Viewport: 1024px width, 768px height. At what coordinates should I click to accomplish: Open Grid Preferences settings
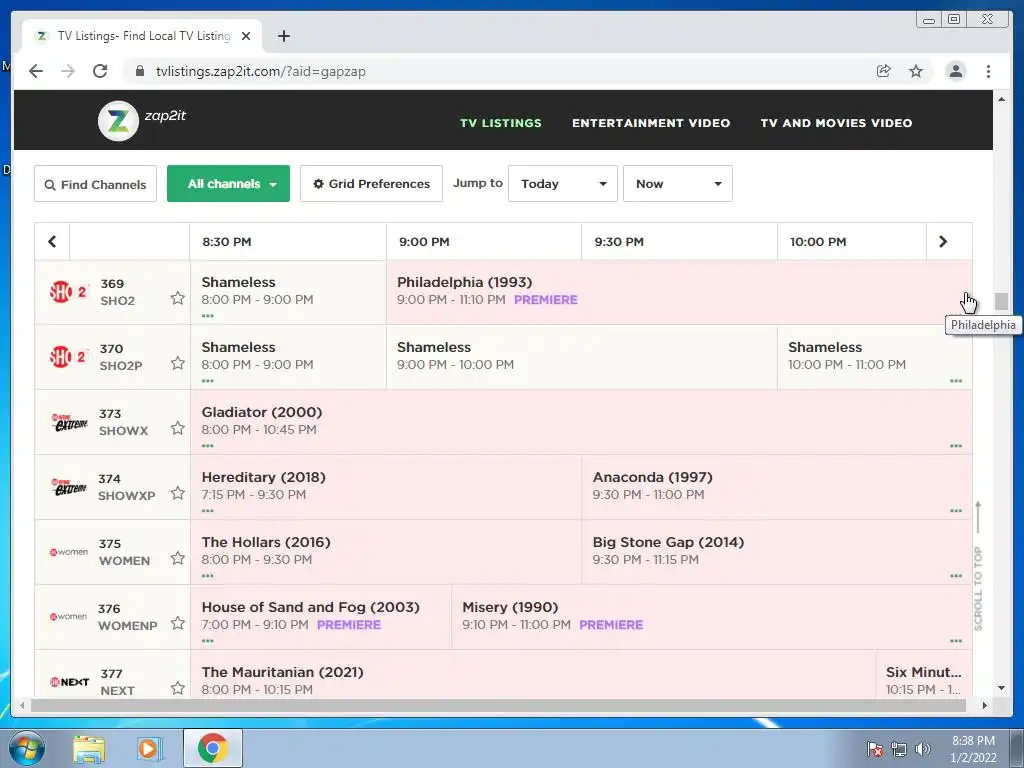point(371,184)
